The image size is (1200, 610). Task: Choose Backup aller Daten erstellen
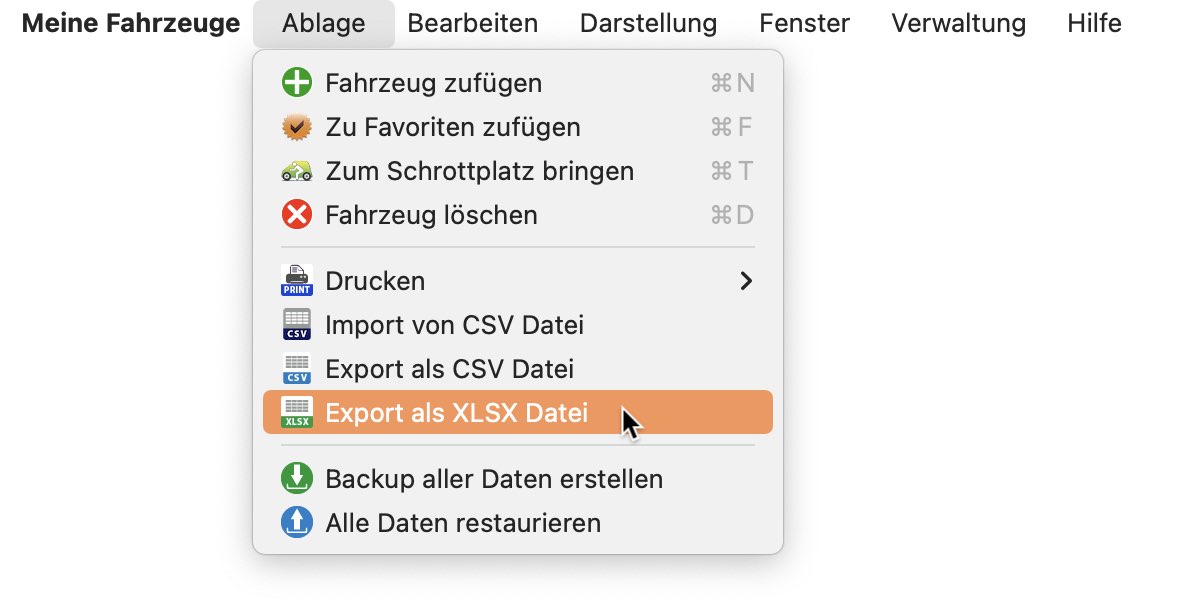(x=518, y=479)
